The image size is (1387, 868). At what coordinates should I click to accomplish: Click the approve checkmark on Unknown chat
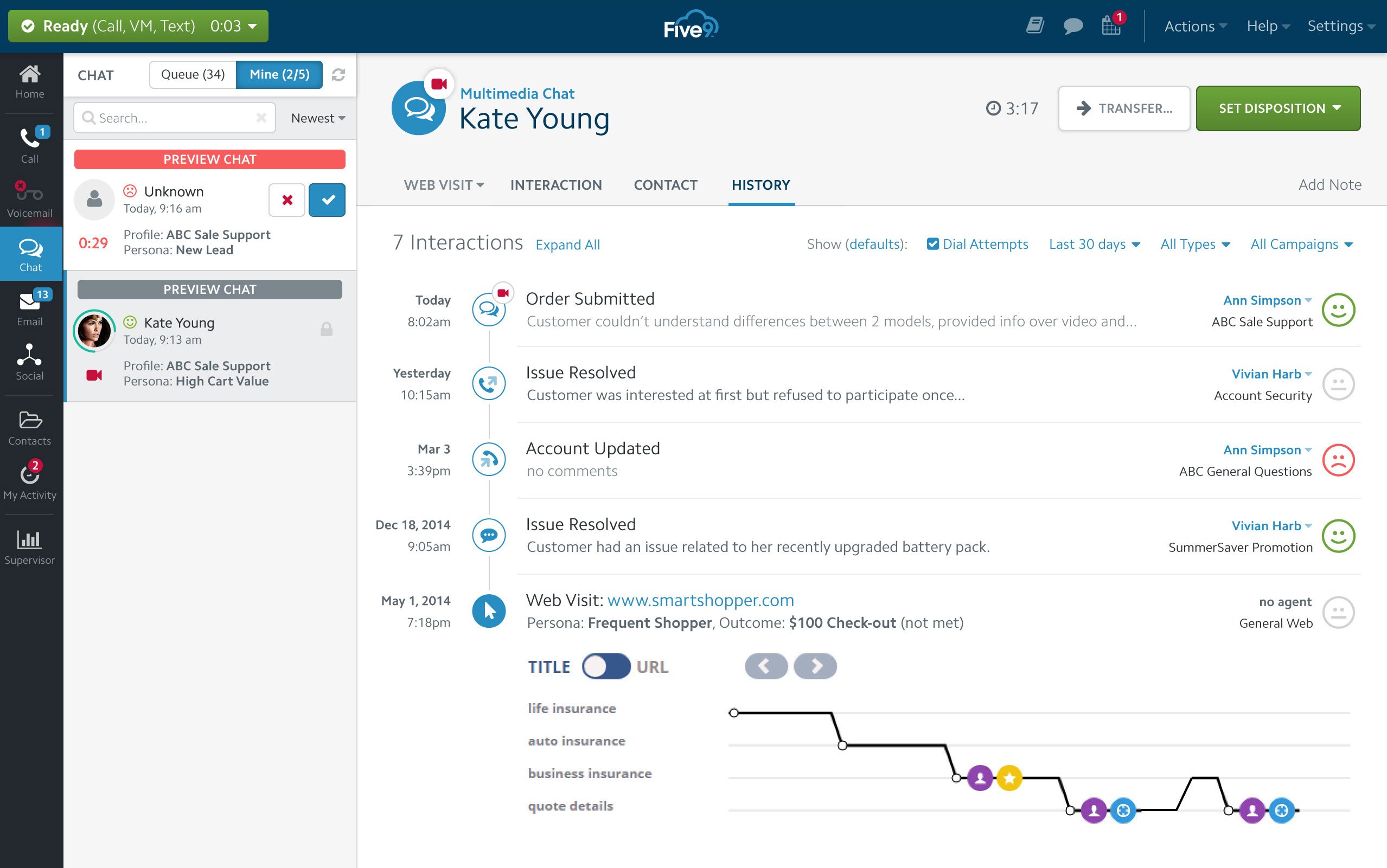pyautogui.click(x=327, y=199)
